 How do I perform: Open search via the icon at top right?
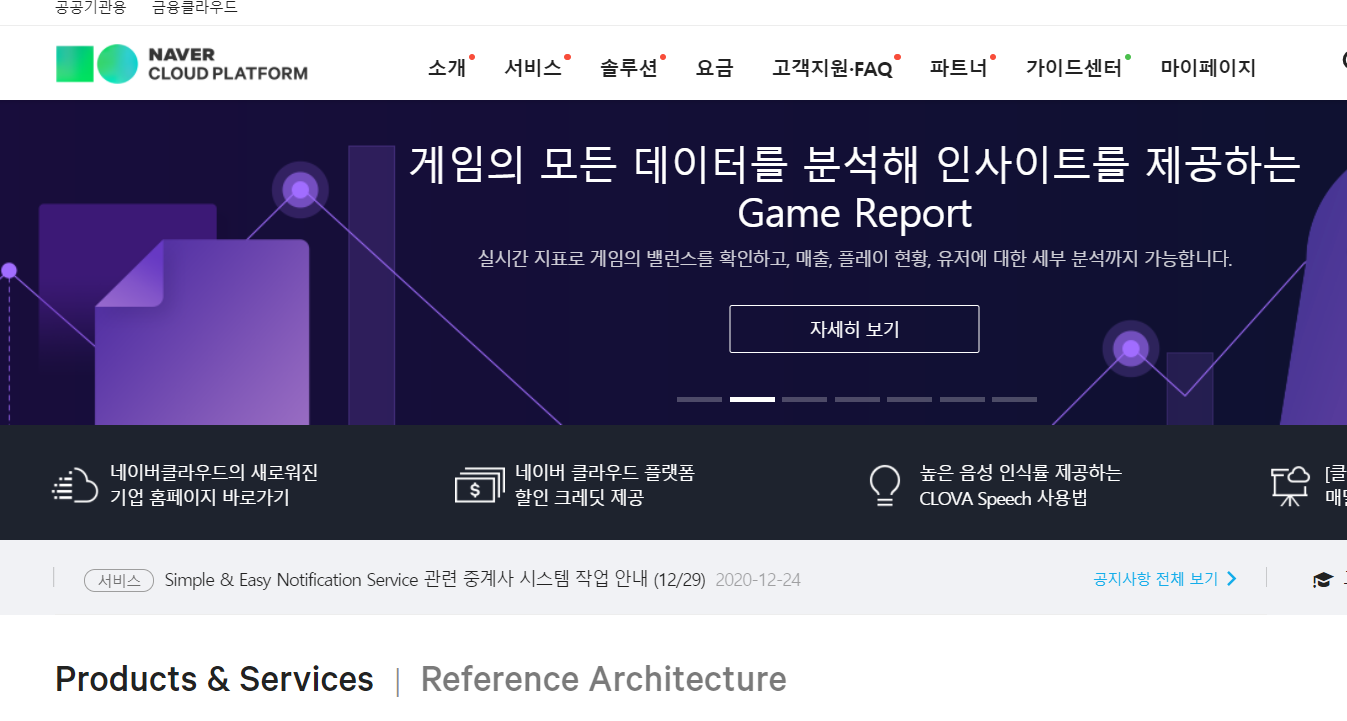point(1344,60)
